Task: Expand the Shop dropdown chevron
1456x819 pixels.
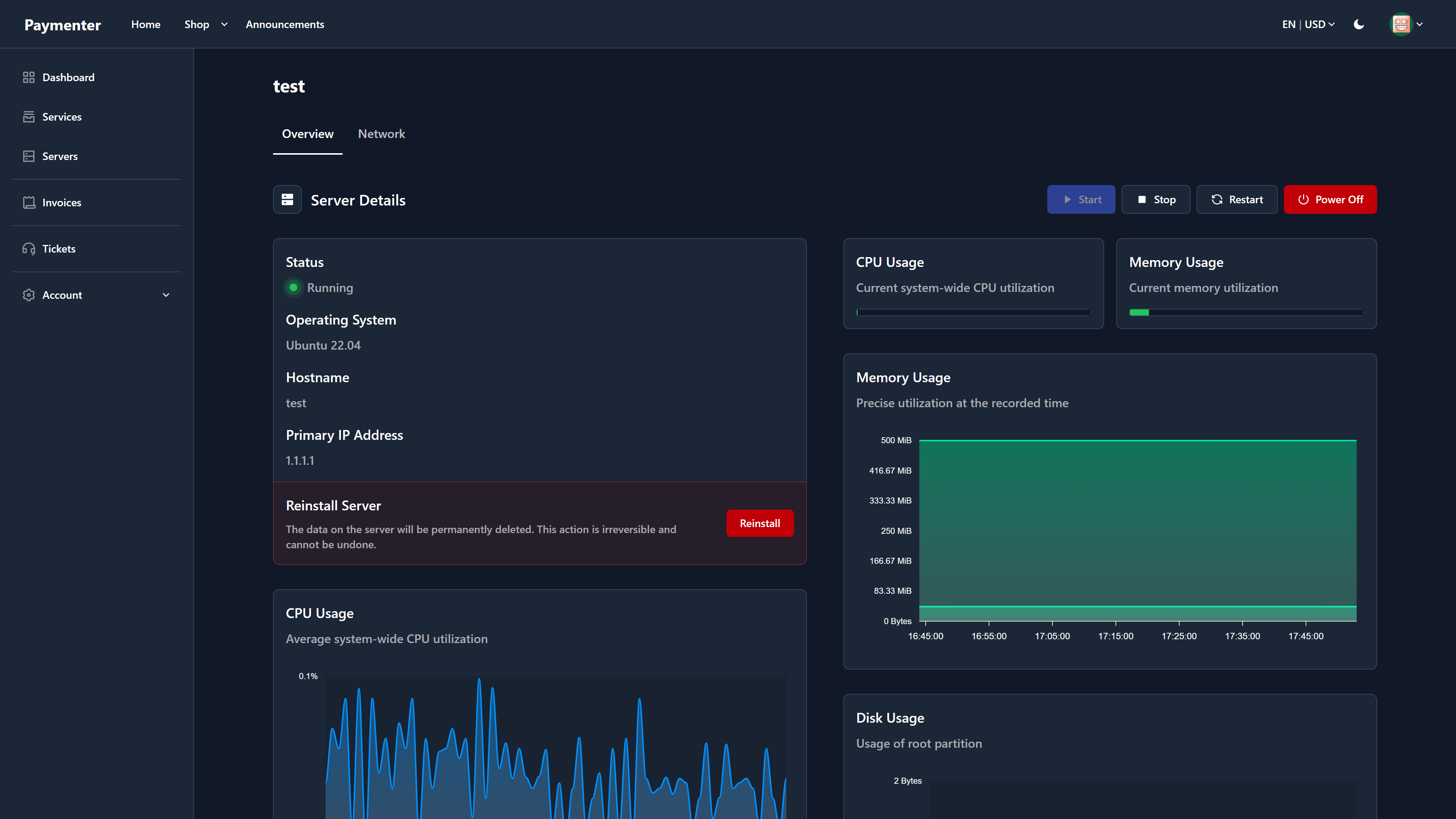Action: click(224, 24)
